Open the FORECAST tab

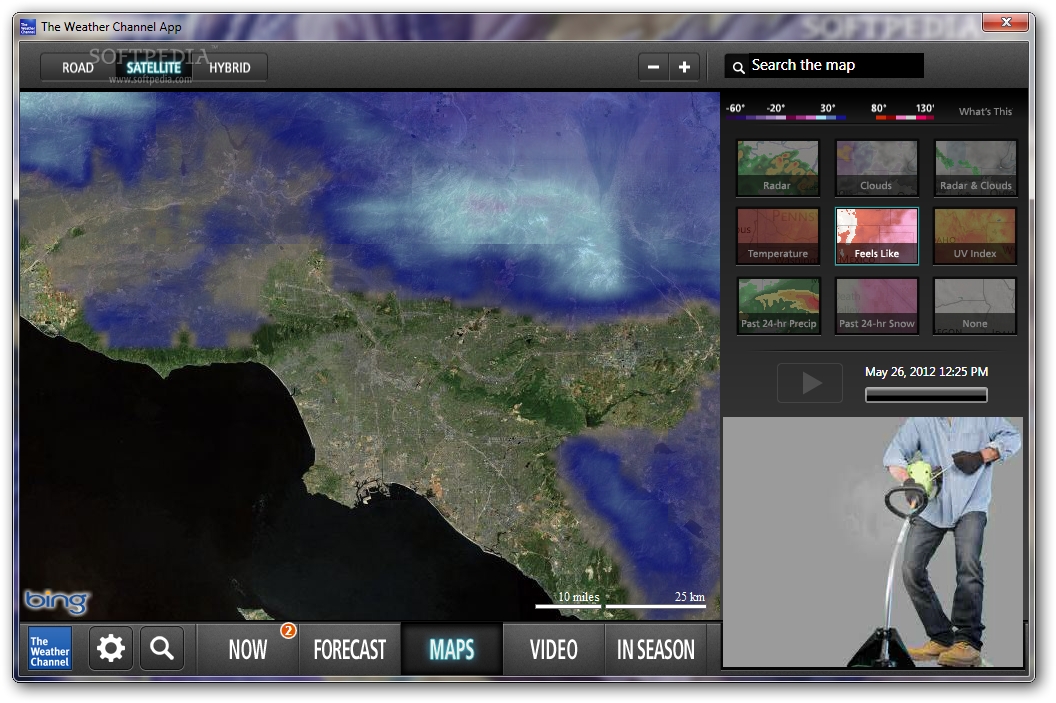[350, 649]
